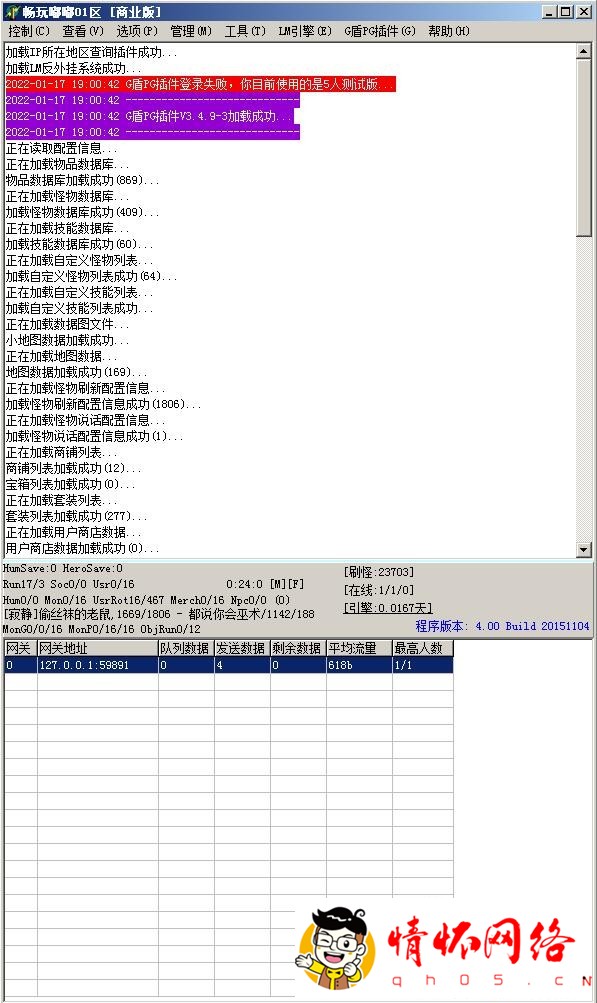Click the log scrollbar down arrow
Image resolution: width=597 pixels, height=1003 pixels.
coord(584,549)
